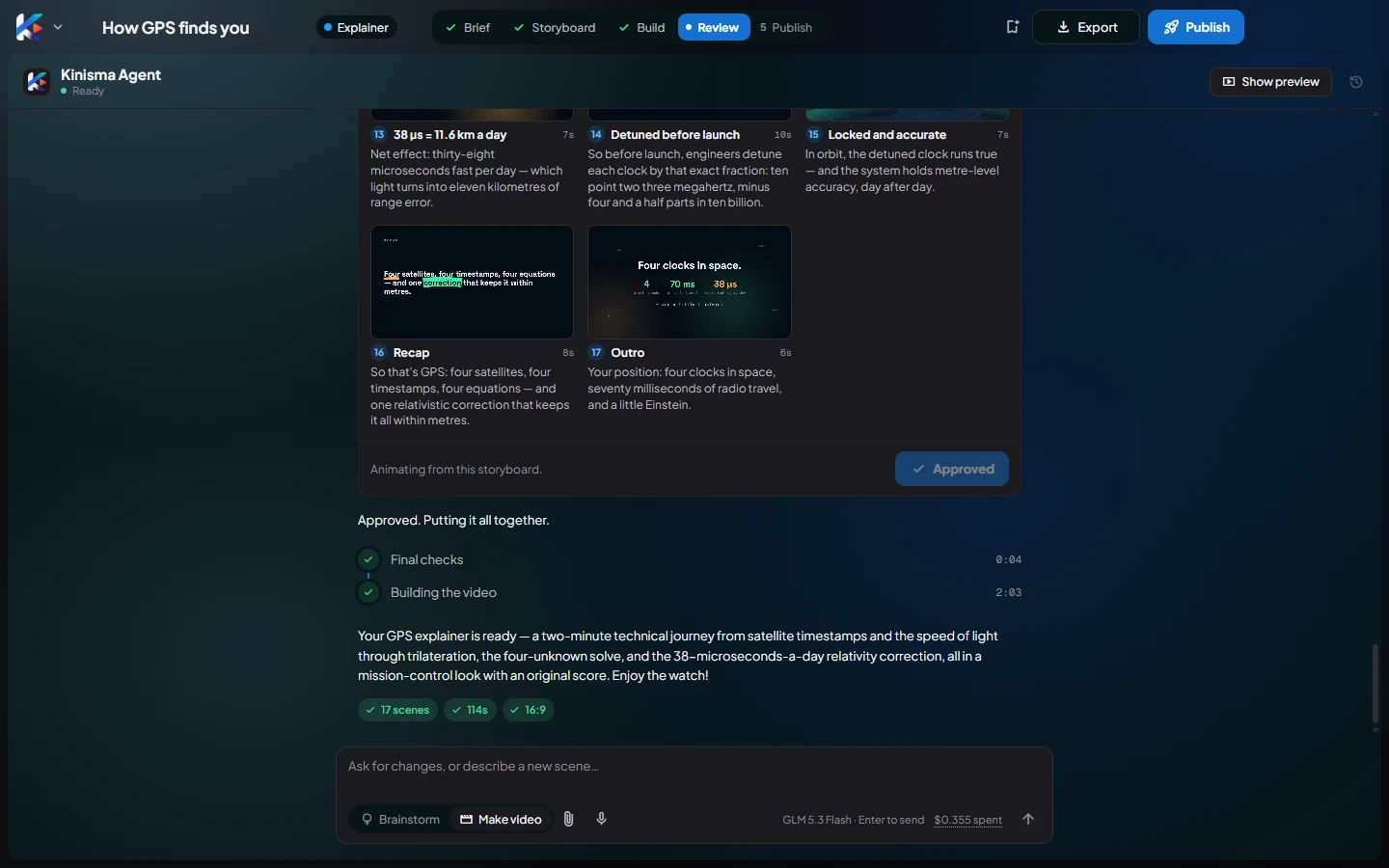Click the 114s duration chip

(x=470, y=710)
